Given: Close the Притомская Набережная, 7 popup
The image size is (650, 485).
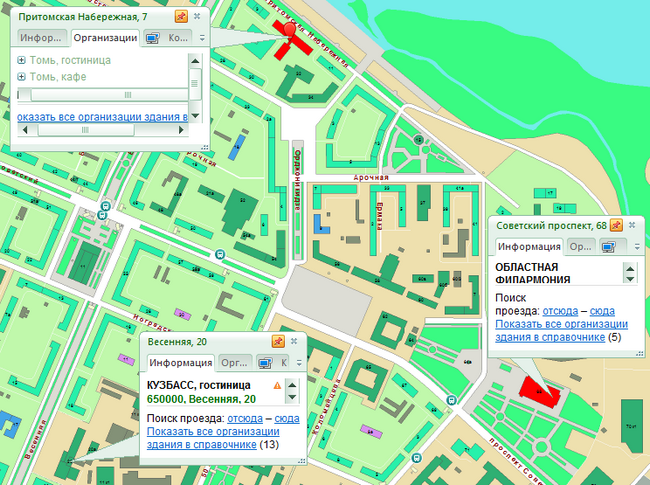Looking at the screenshot, I should click(x=197, y=17).
